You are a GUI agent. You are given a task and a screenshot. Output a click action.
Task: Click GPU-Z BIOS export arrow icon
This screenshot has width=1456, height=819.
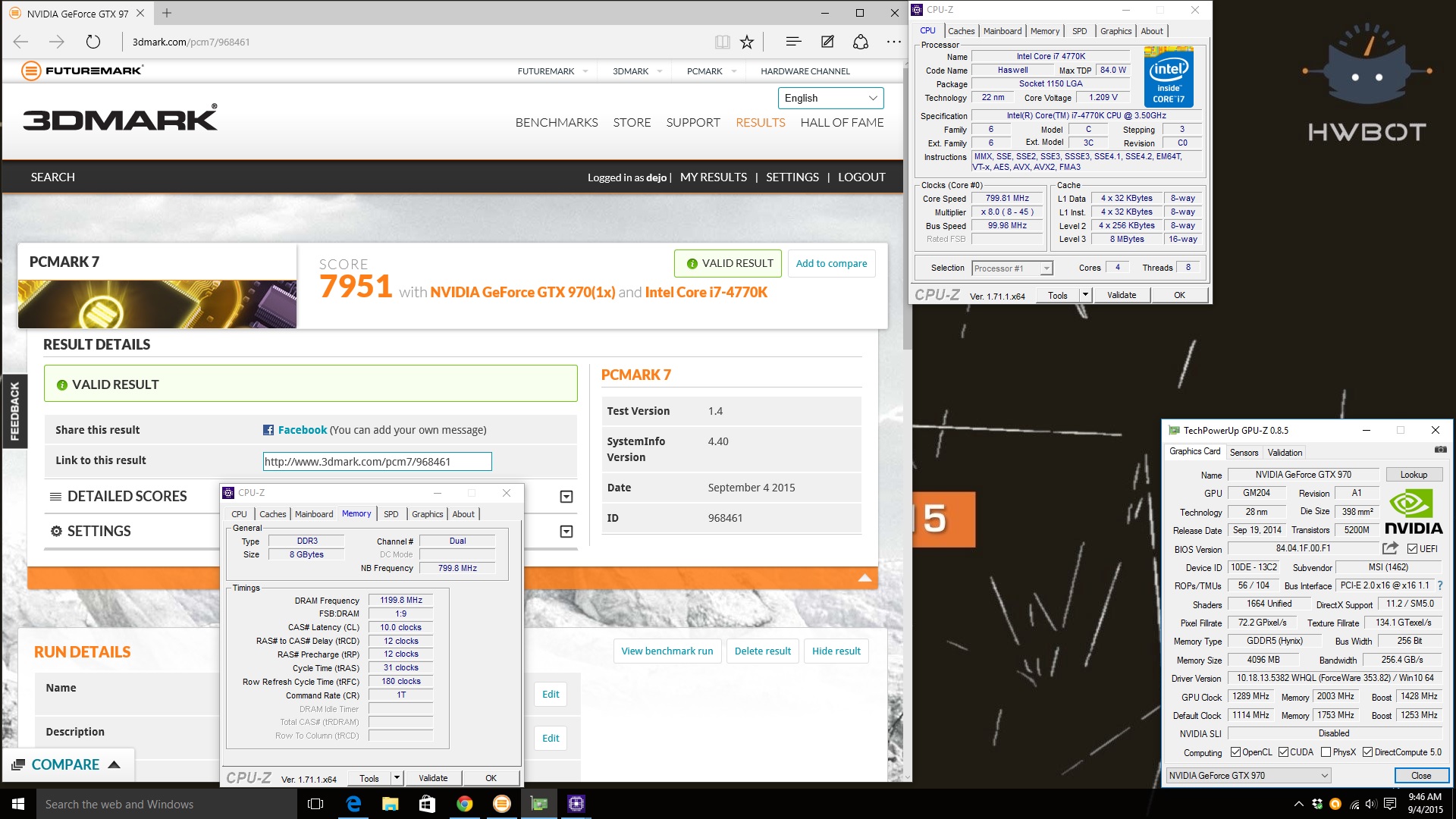click(x=1390, y=548)
